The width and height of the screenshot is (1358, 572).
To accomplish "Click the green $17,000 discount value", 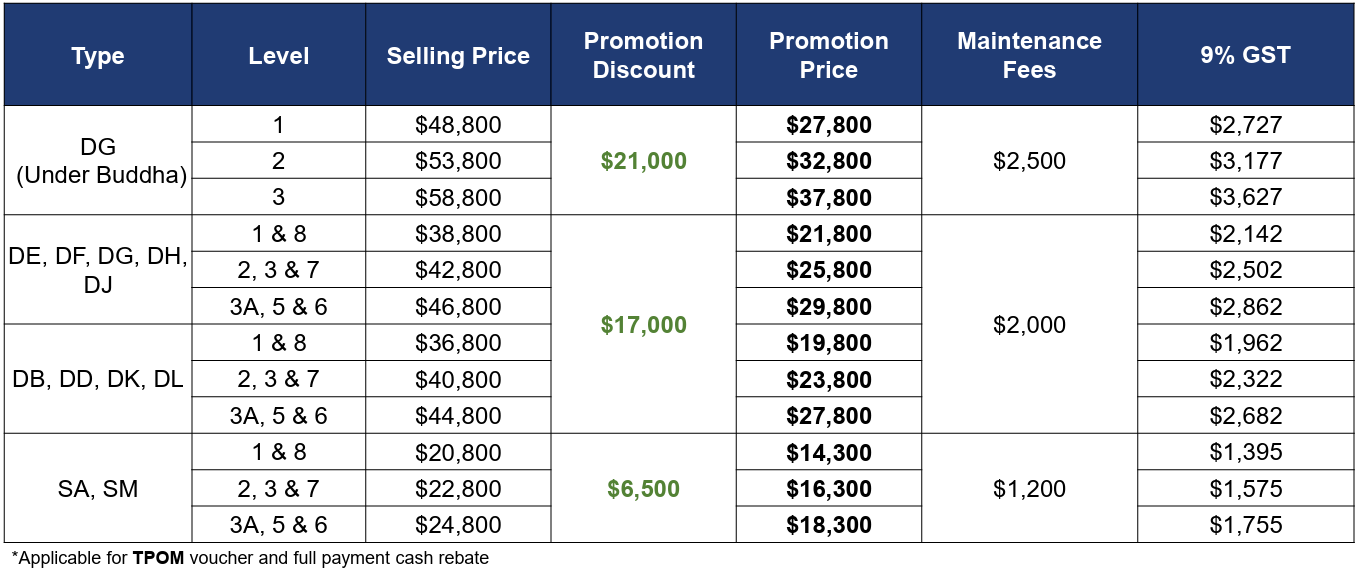I will point(643,324).
